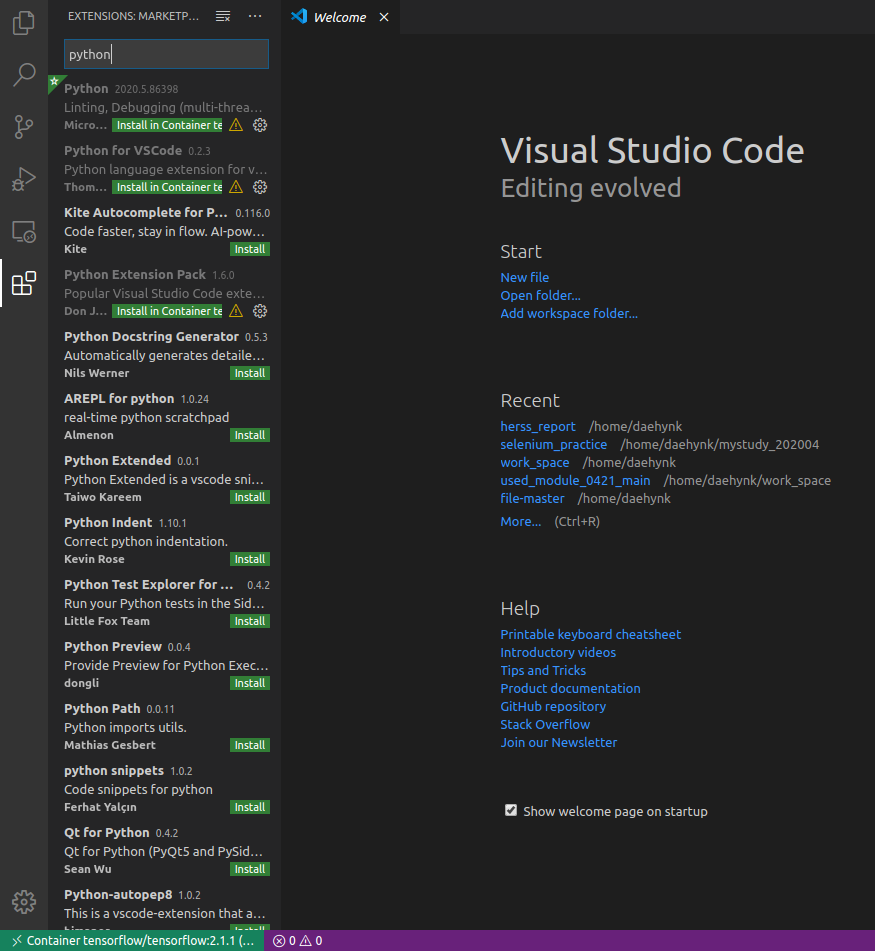The width and height of the screenshot is (875, 951).
Task: Open Stack Overflow link
Action: point(545,725)
